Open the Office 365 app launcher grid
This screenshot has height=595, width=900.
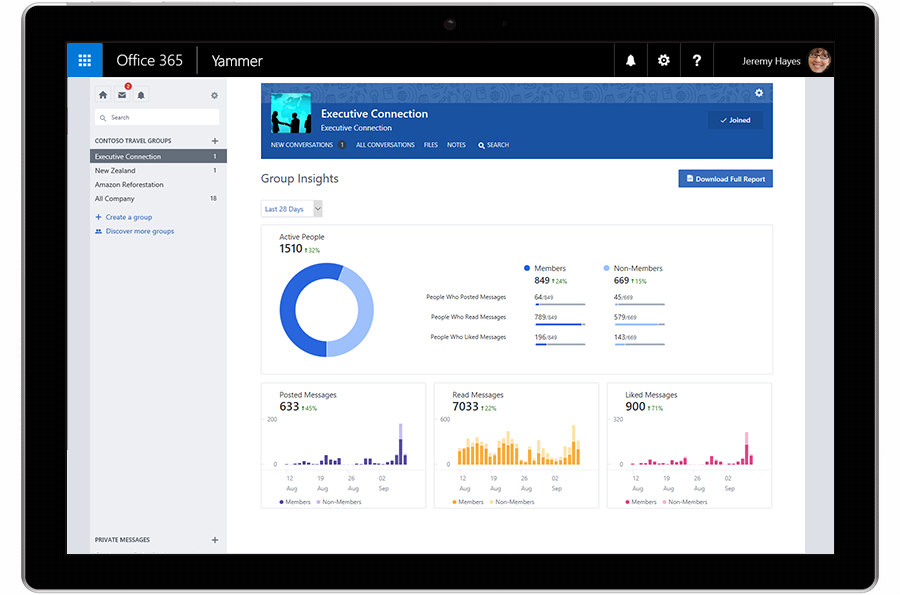coord(85,60)
